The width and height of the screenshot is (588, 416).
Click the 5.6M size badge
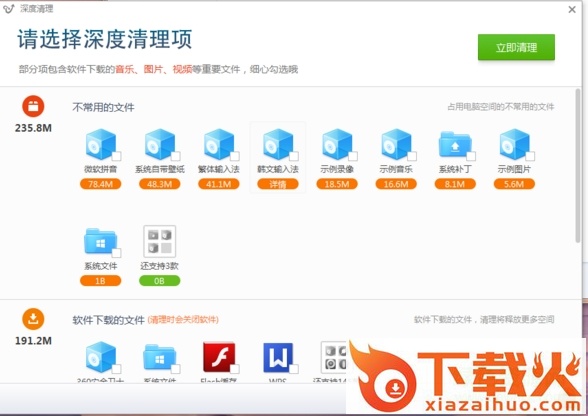tap(514, 184)
